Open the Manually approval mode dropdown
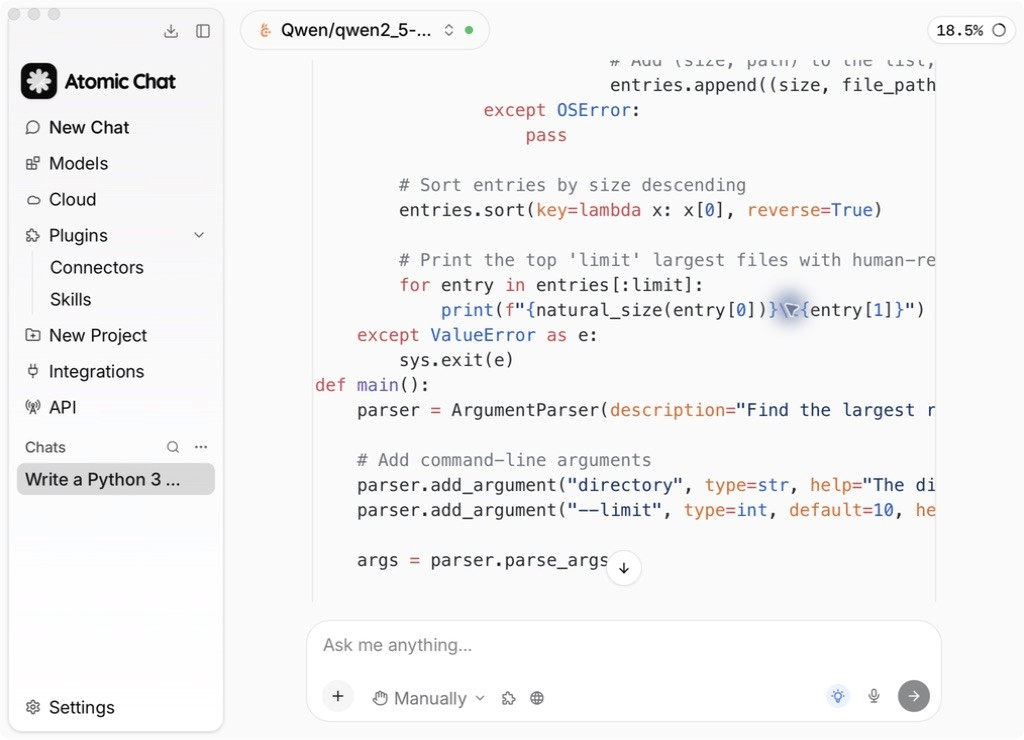1024x740 pixels. (429, 698)
